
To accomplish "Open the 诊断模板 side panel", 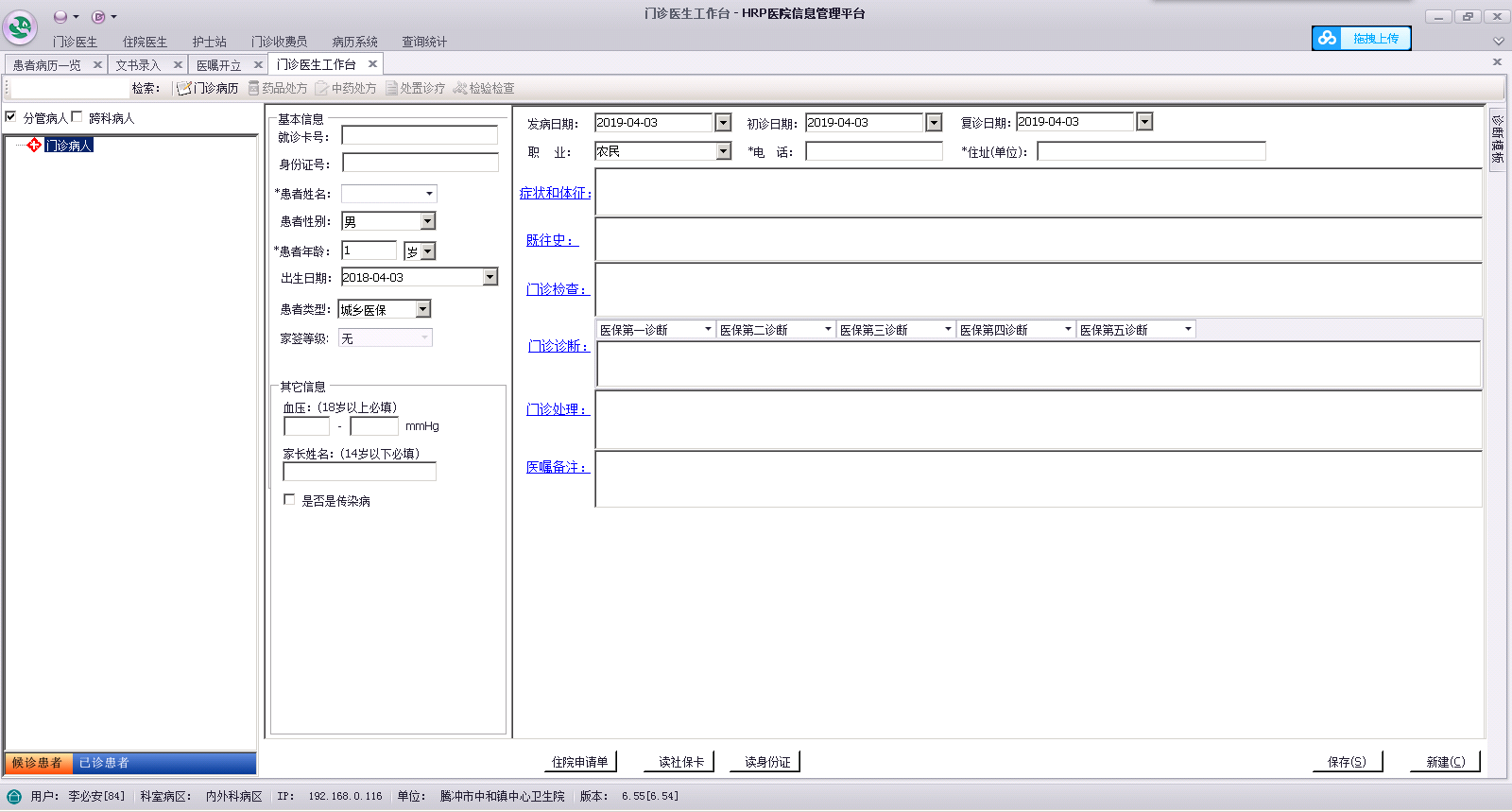I will coord(1497,139).
